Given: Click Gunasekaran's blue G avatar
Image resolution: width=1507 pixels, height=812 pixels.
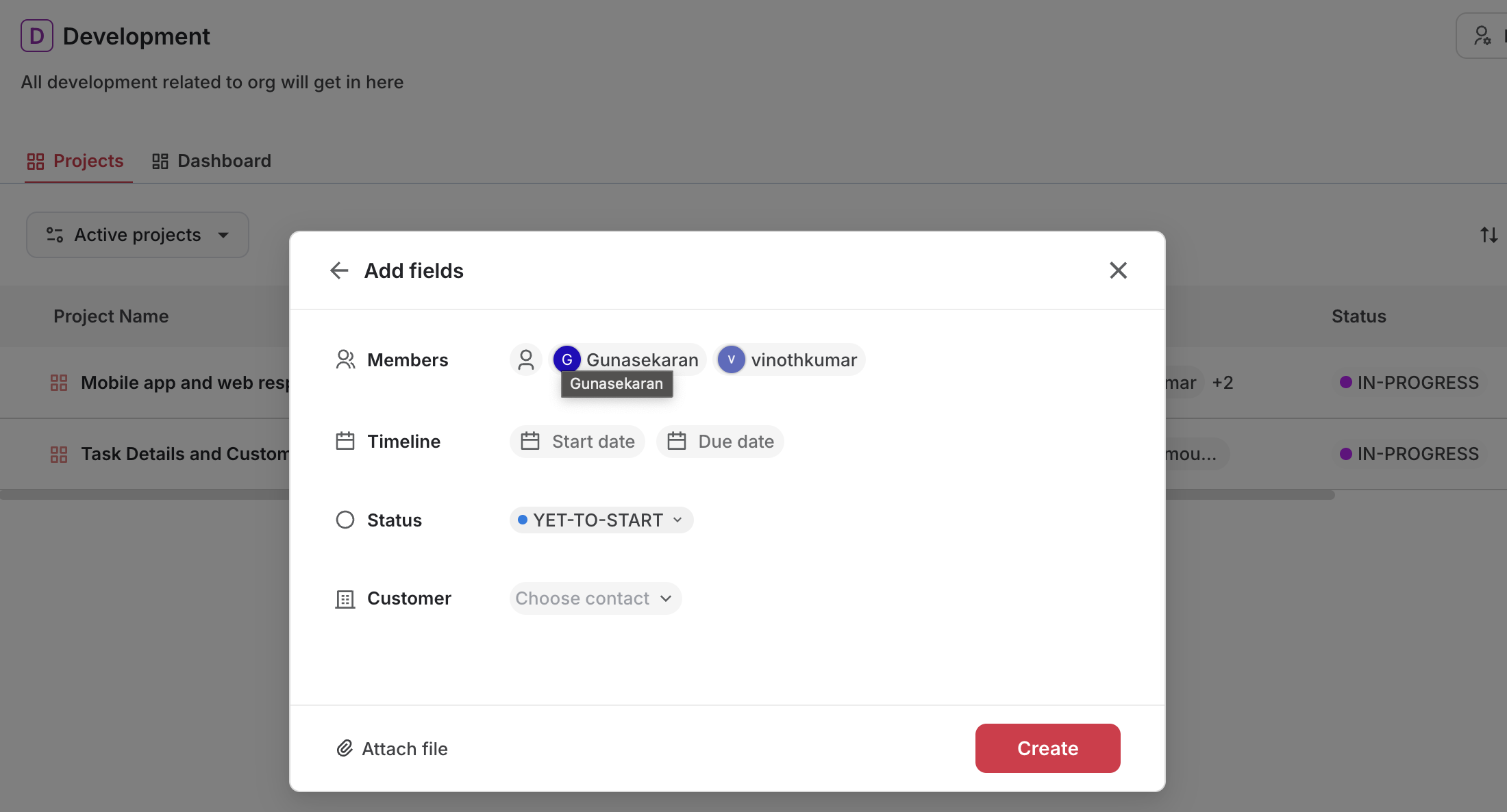Looking at the screenshot, I should [567, 359].
